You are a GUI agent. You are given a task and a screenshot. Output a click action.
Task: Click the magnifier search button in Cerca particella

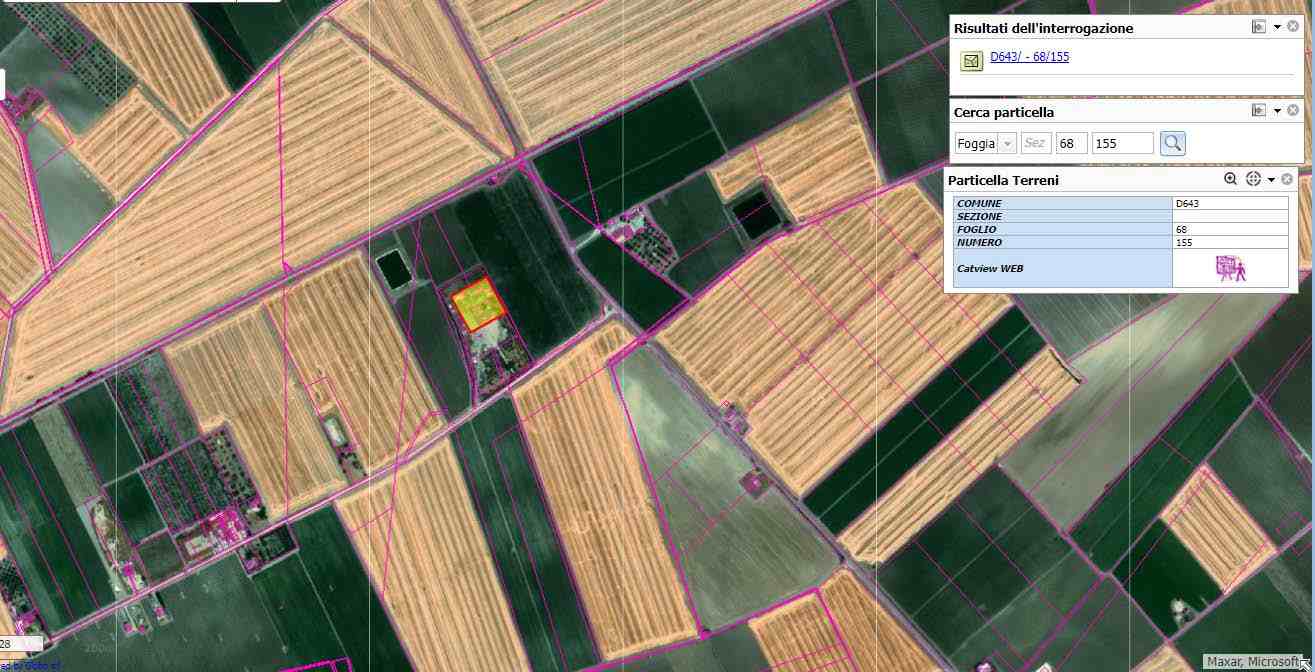click(x=1172, y=143)
